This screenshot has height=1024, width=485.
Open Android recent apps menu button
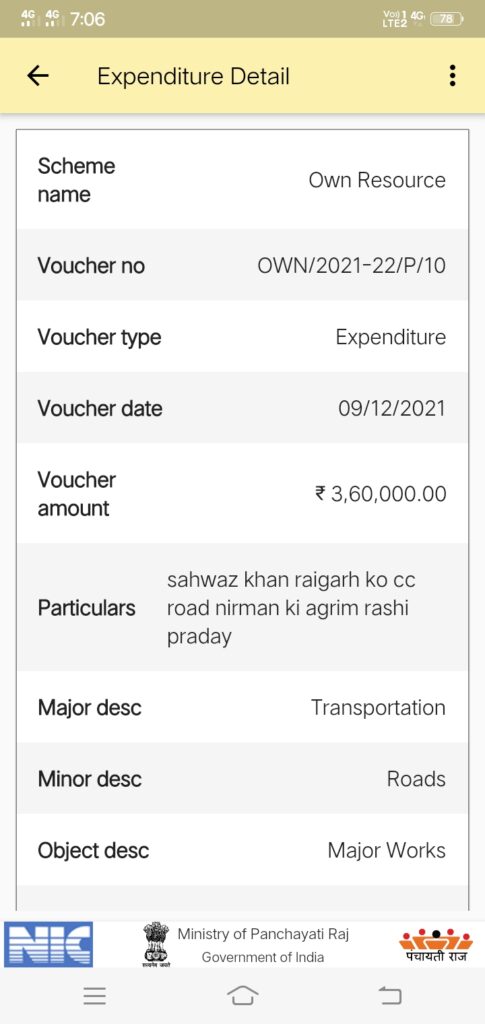95,995
